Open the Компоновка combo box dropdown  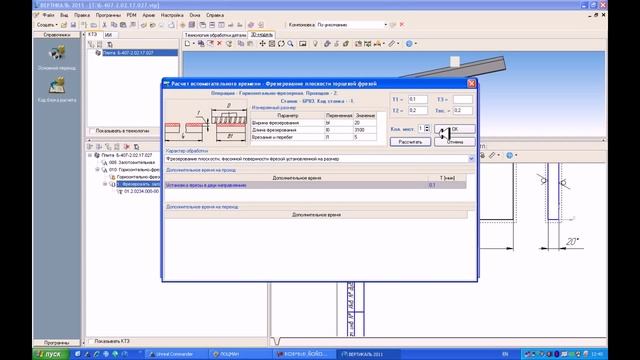(x=385, y=25)
